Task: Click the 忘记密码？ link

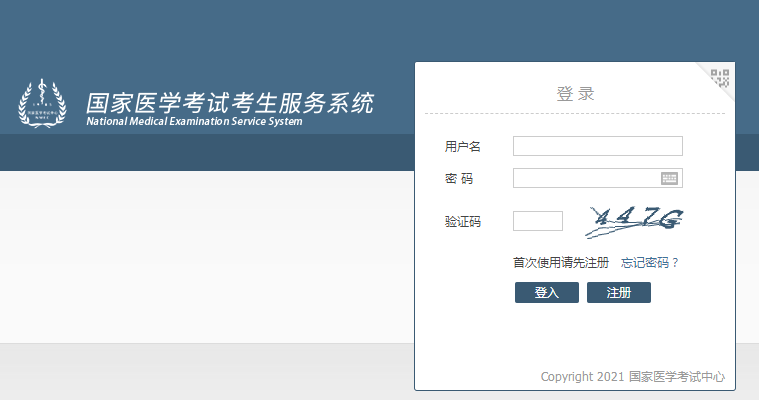Action: coord(650,263)
